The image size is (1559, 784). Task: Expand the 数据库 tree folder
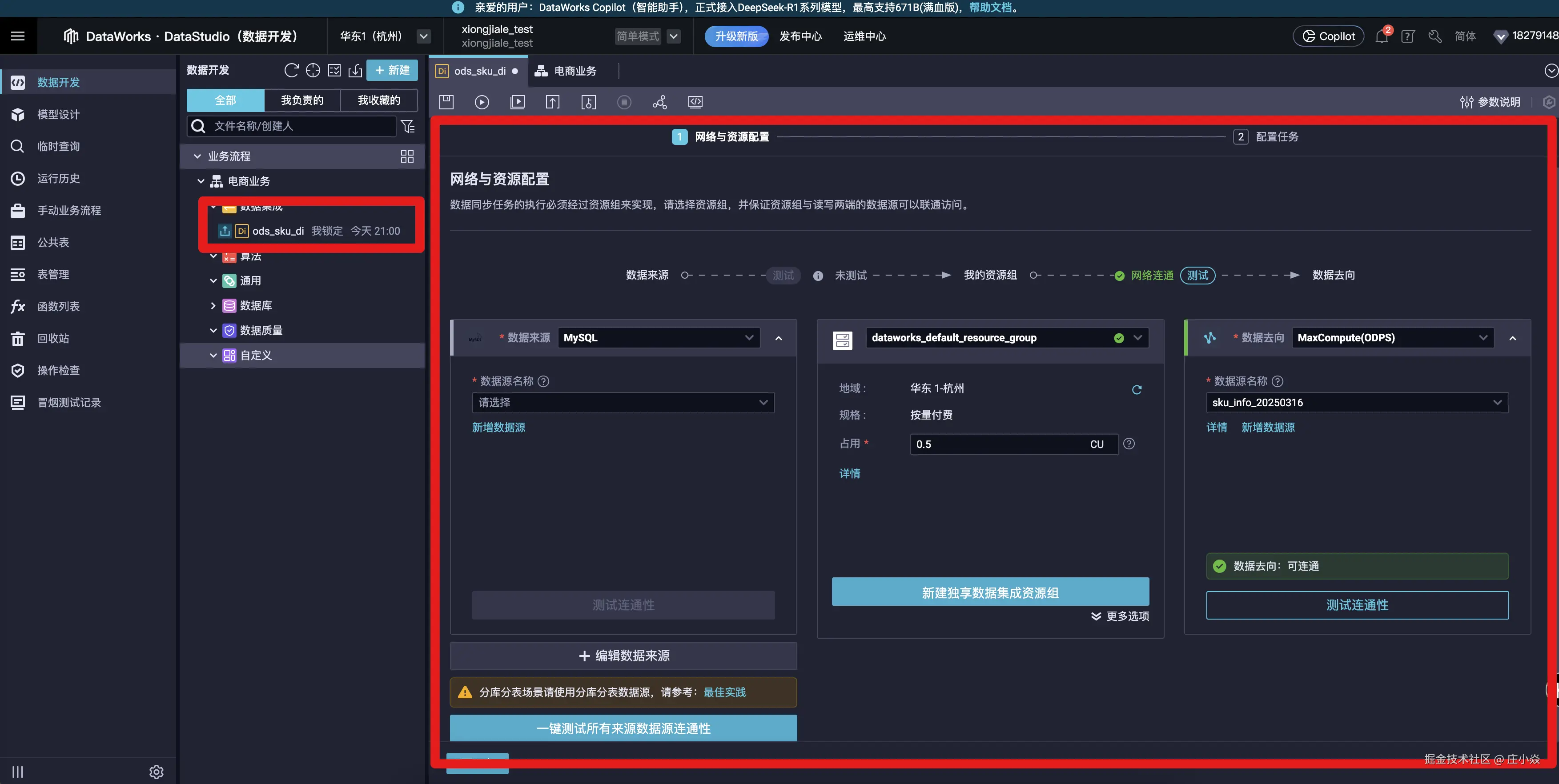213,305
